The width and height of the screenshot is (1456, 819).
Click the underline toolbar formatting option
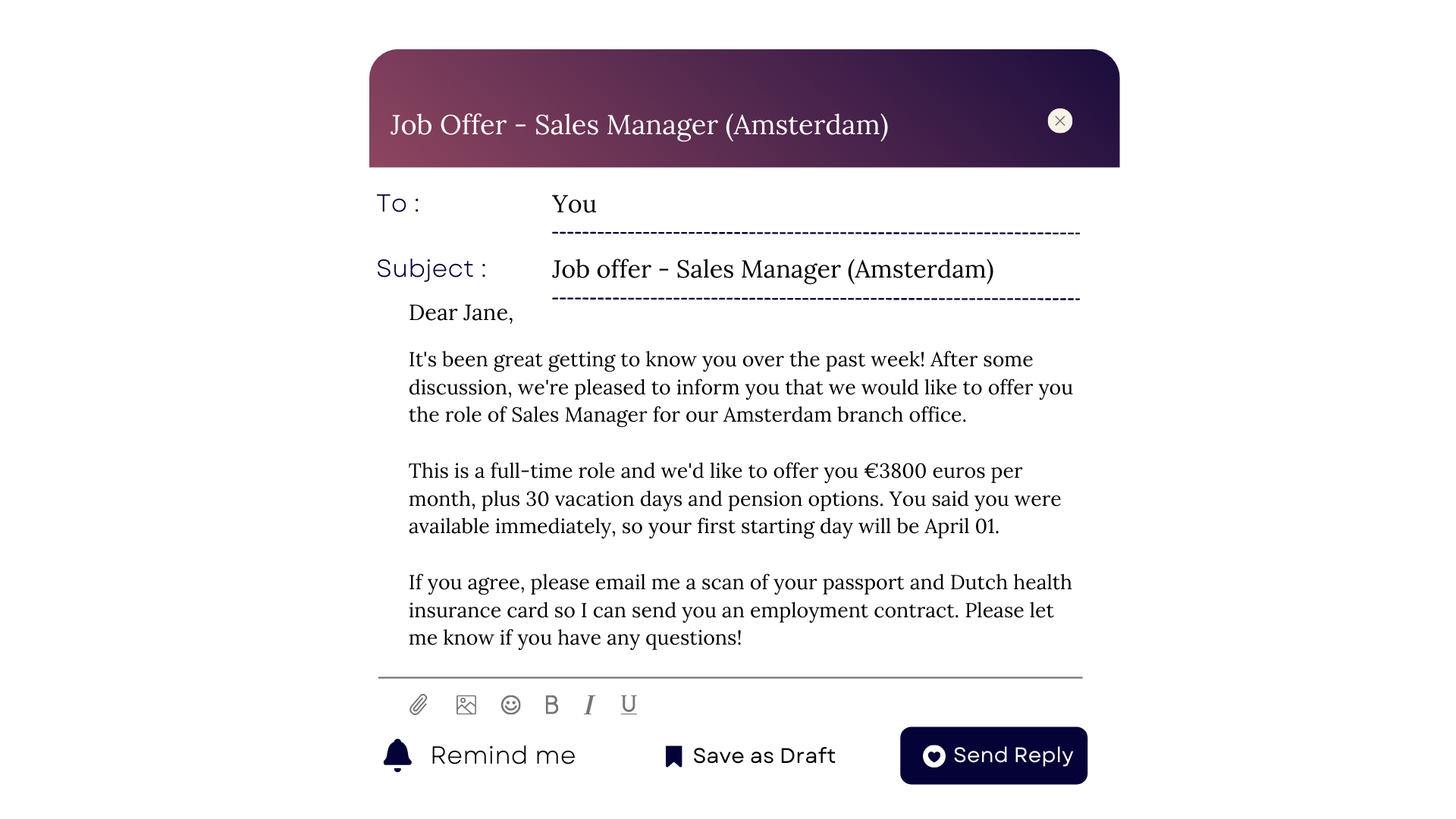pos(627,705)
